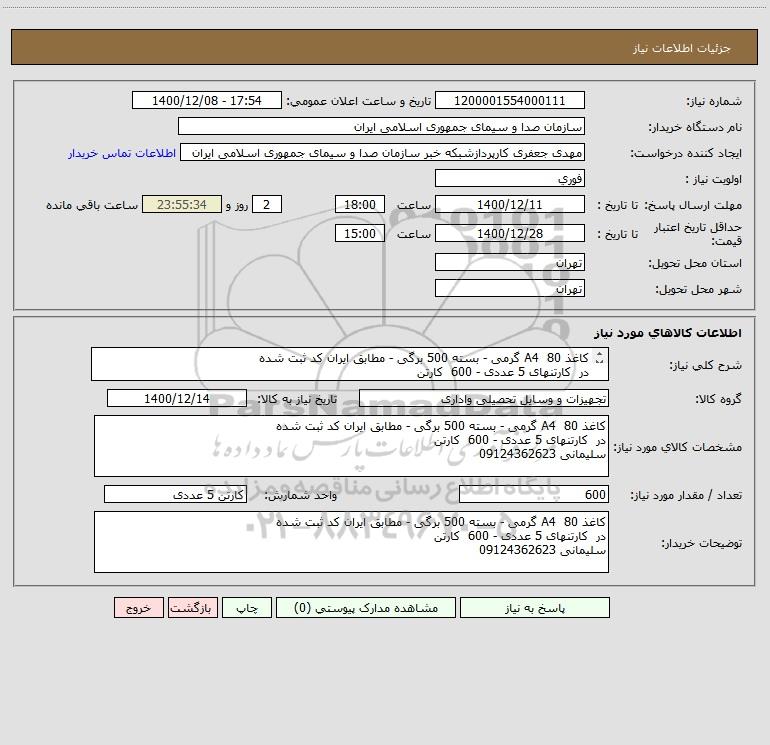Viewport: 770px width, 745px height.
Task: Click the countdown timer 23:55:34
Action: point(182,204)
